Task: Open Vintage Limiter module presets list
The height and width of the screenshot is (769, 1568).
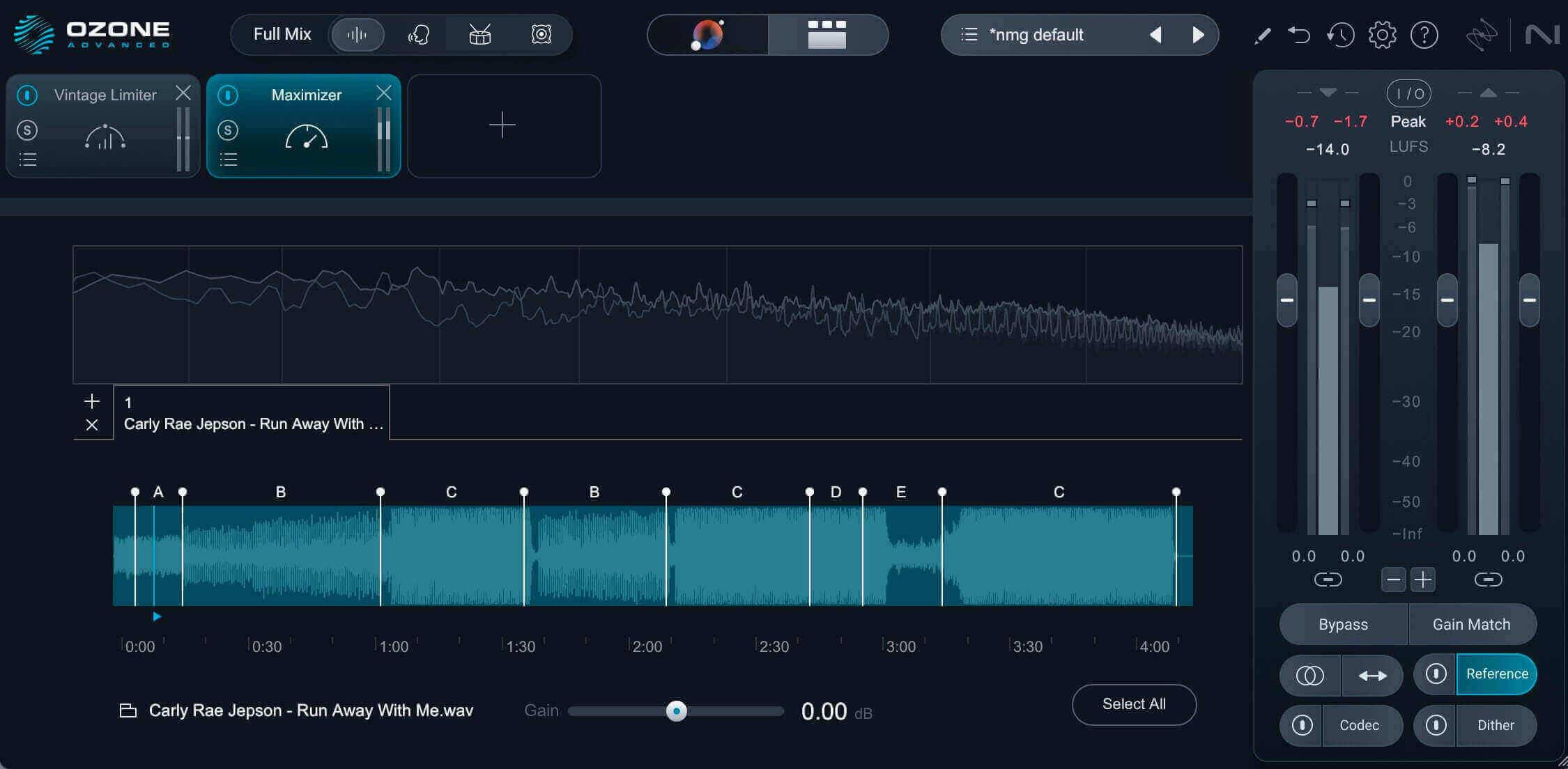Action: pyautogui.click(x=28, y=160)
